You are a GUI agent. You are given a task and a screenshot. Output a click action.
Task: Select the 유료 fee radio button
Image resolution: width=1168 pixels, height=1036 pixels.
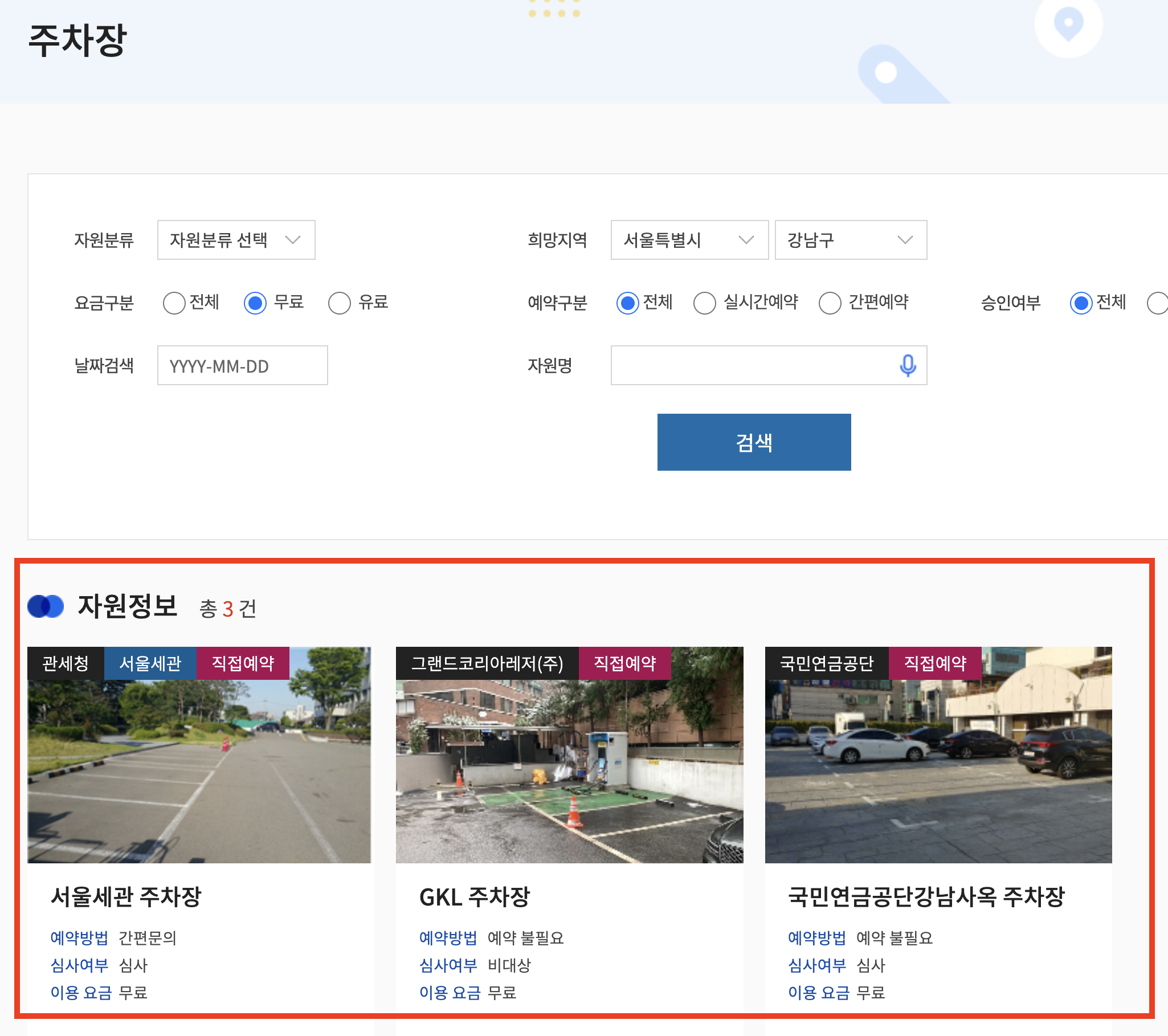click(340, 303)
